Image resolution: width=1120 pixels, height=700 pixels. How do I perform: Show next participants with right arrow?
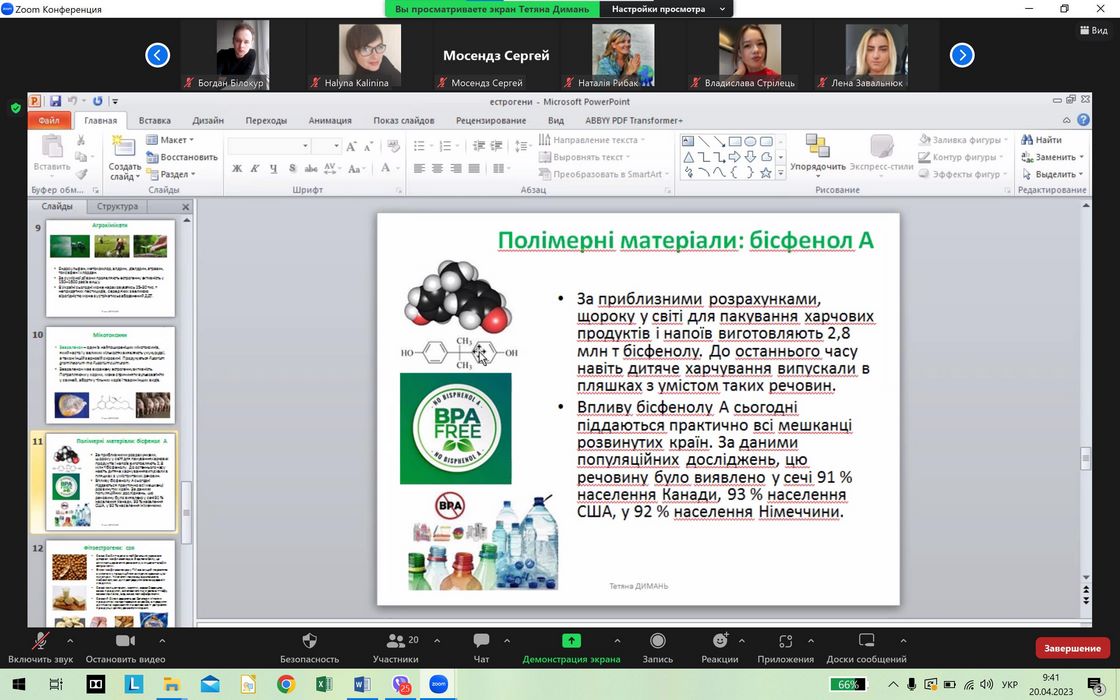pos(961,55)
